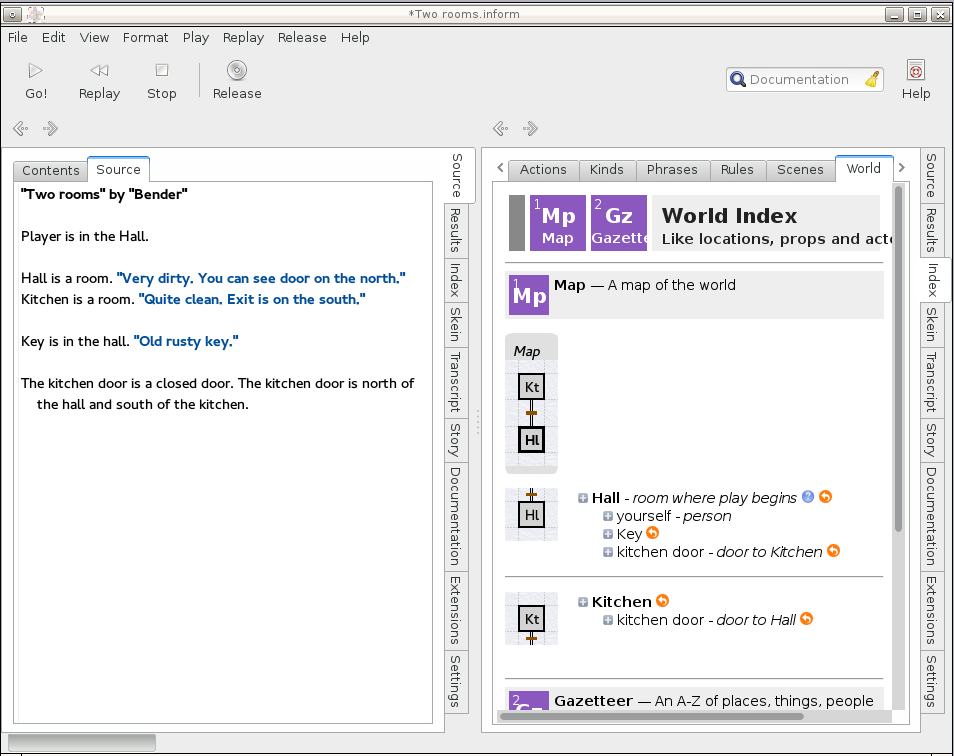Screen dimensions: 954x756
Task: Click the purple Map section button
Action: (x=557, y=223)
